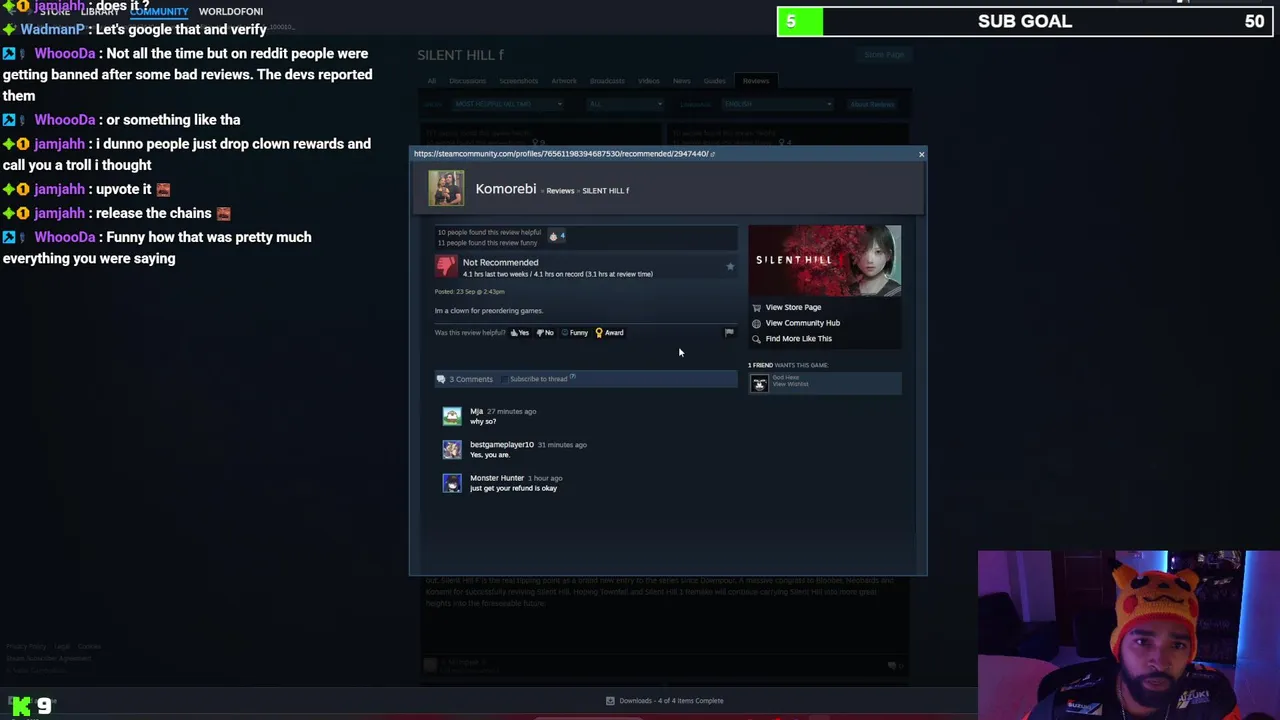Open the friend's View Wishlist link
The height and width of the screenshot is (720, 1280).
[790, 385]
